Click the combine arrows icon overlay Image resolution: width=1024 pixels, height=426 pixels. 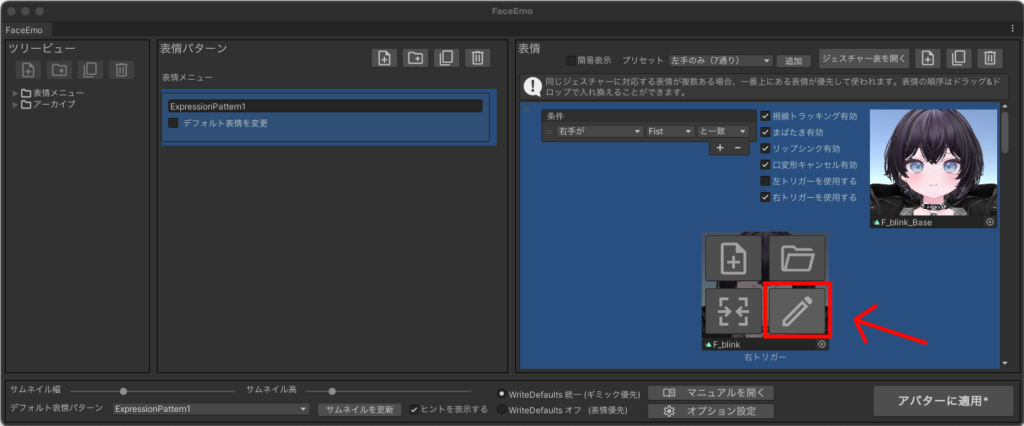tap(734, 310)
